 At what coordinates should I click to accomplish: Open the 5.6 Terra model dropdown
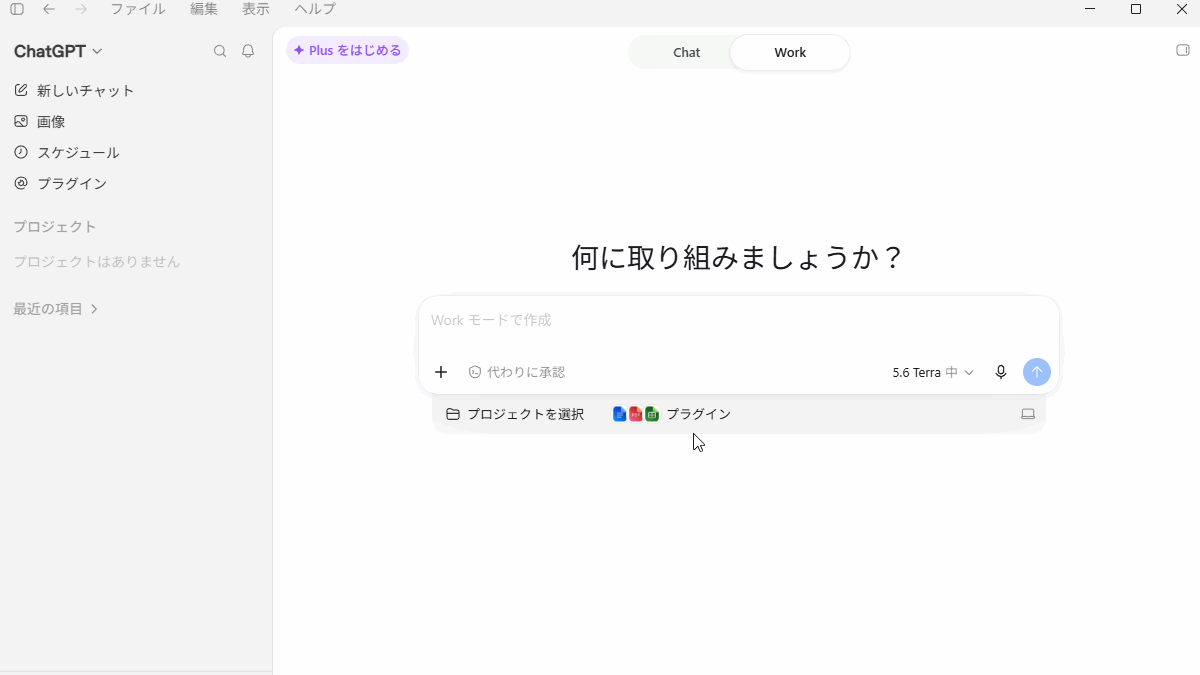click(x=932, y=372)
